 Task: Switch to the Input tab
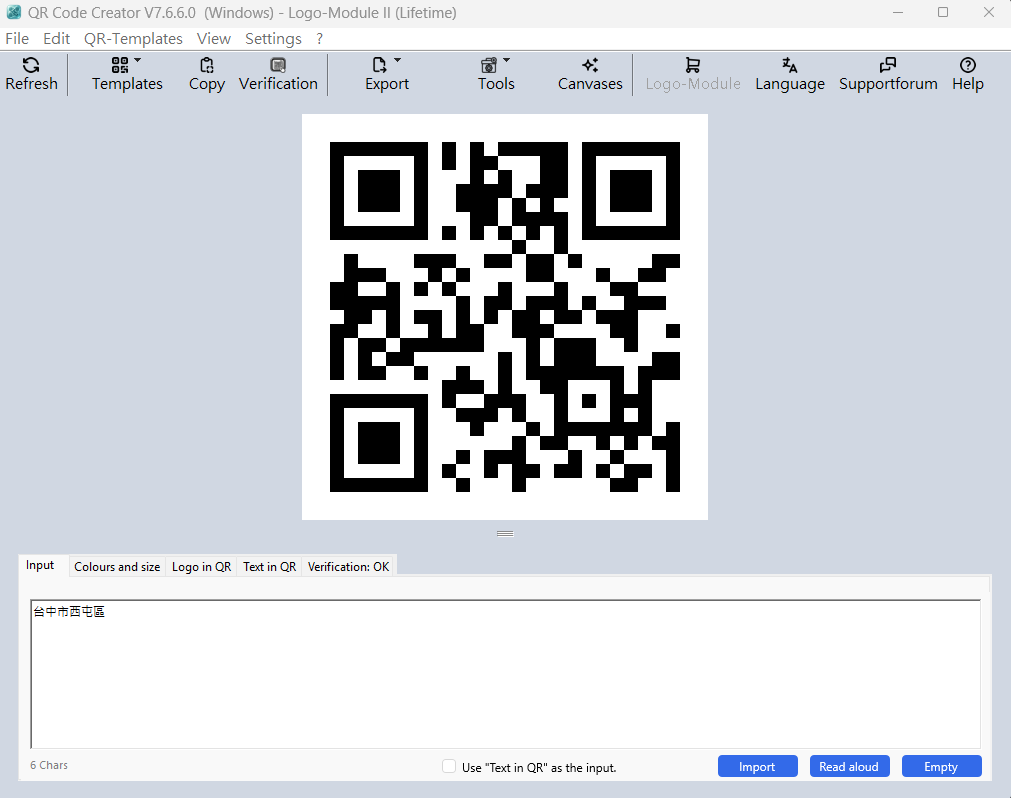point(40,565)
